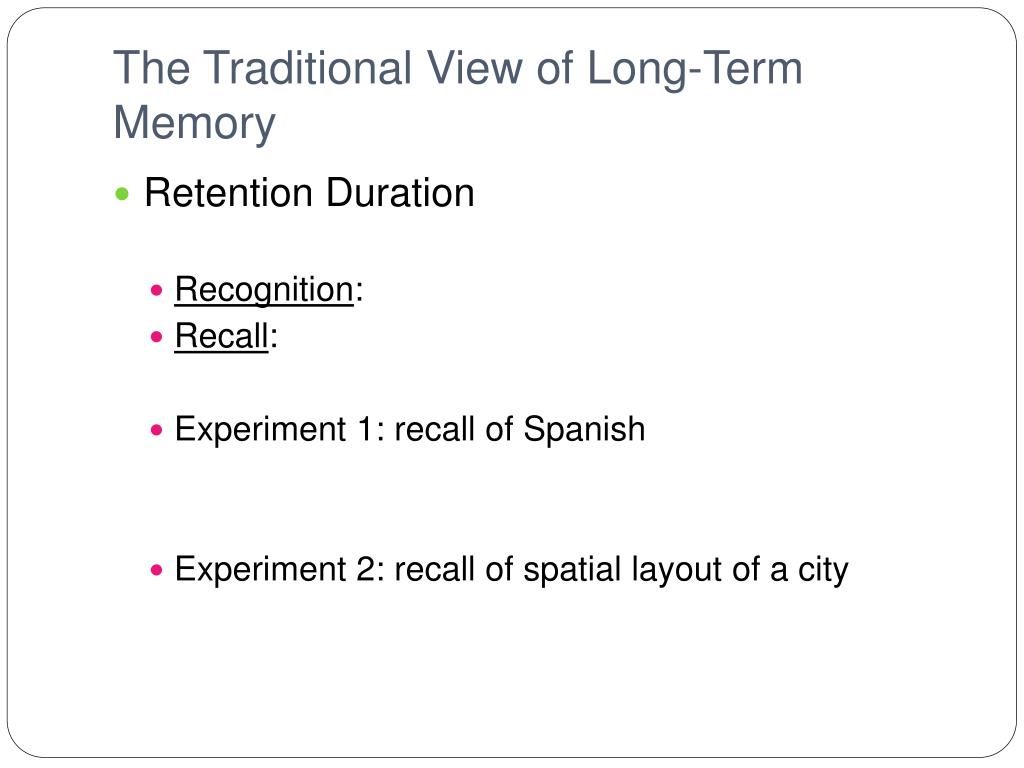Screen dimensions: 1024x768
Task: Click the pink bullet before Experiment 1
Action: (x=156, y=430)
